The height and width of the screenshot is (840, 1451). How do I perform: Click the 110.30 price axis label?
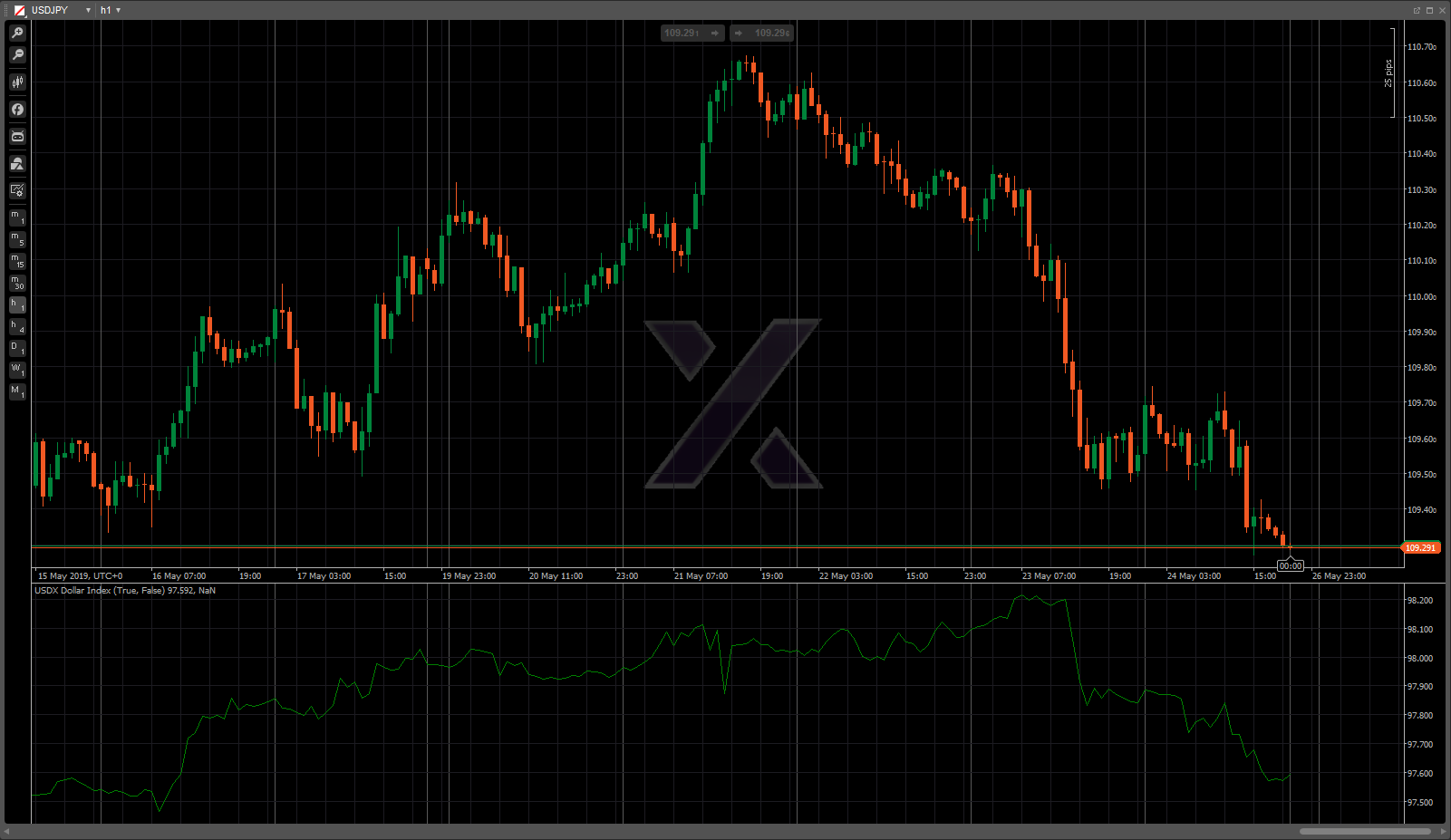pos(1421,190)
